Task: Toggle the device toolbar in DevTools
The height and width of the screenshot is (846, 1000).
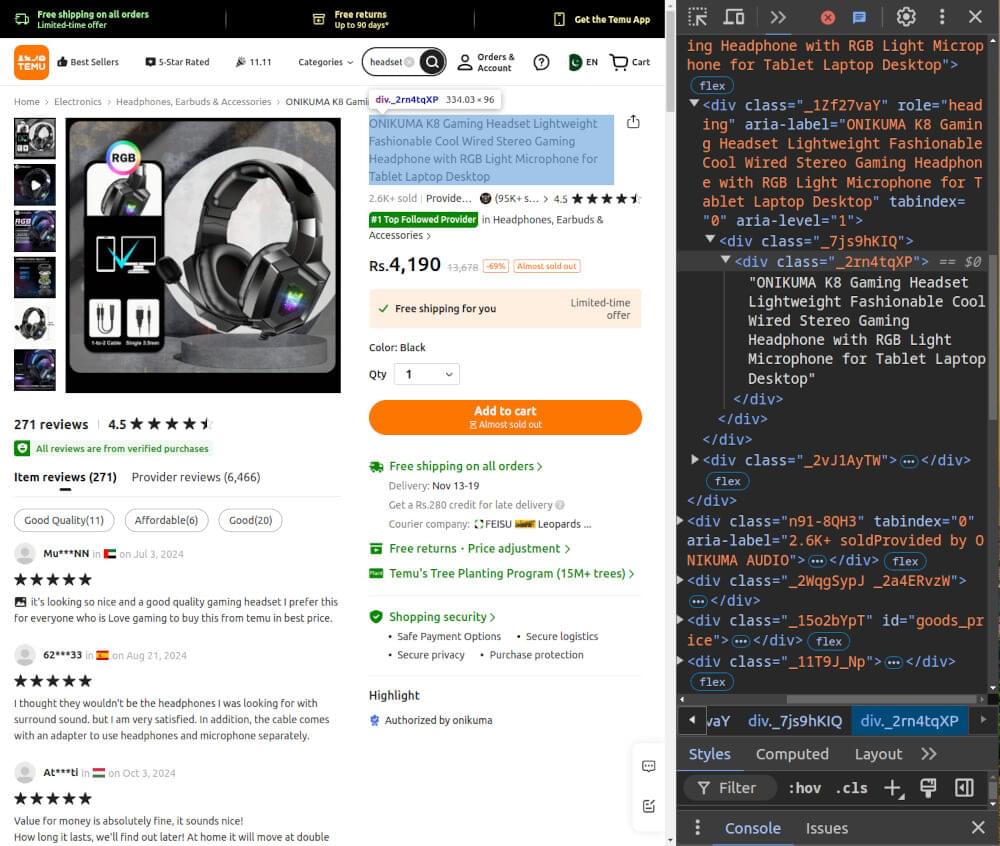Action: pos(735,17)
